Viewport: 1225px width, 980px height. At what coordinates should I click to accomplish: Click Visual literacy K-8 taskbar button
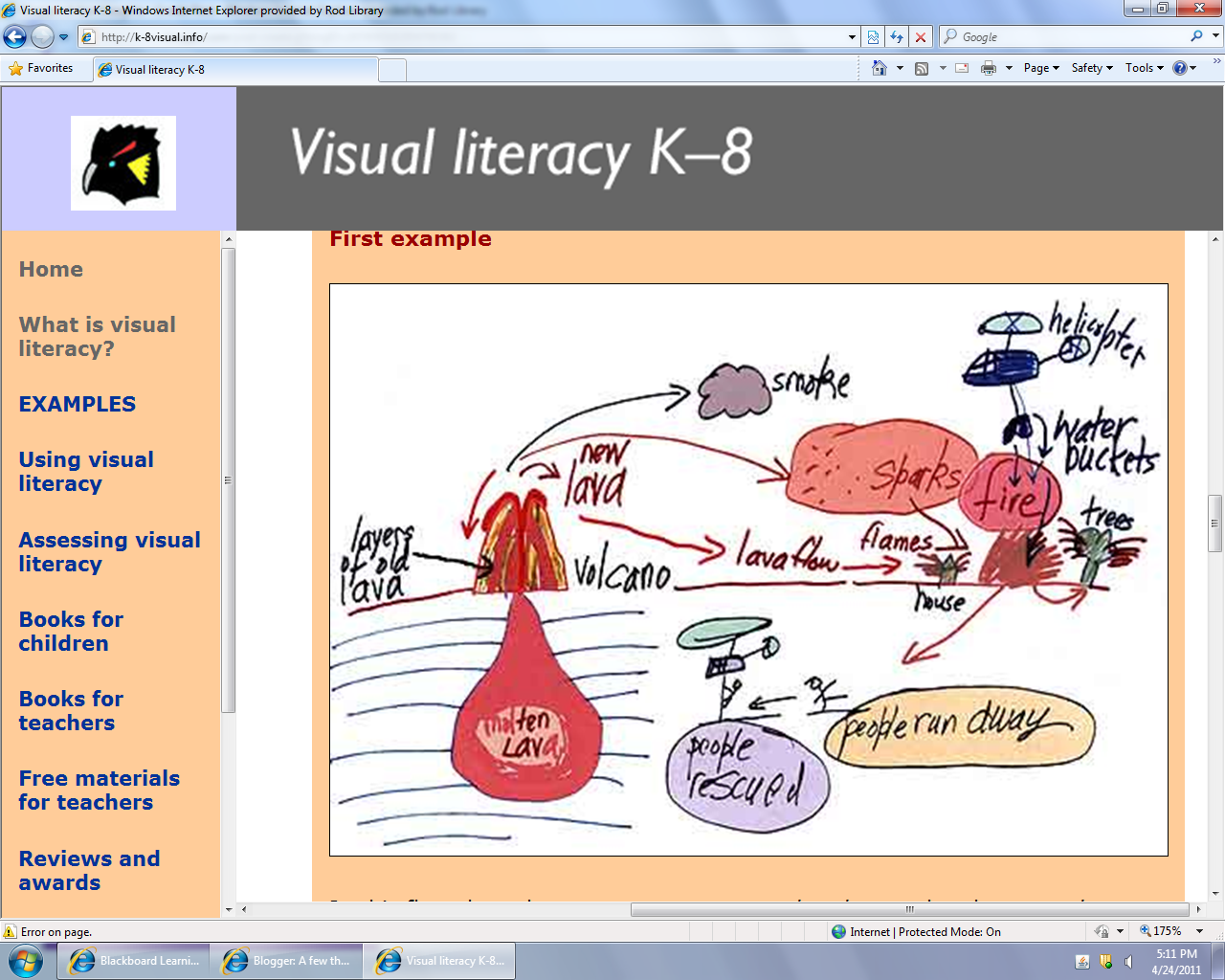(439, 961)
